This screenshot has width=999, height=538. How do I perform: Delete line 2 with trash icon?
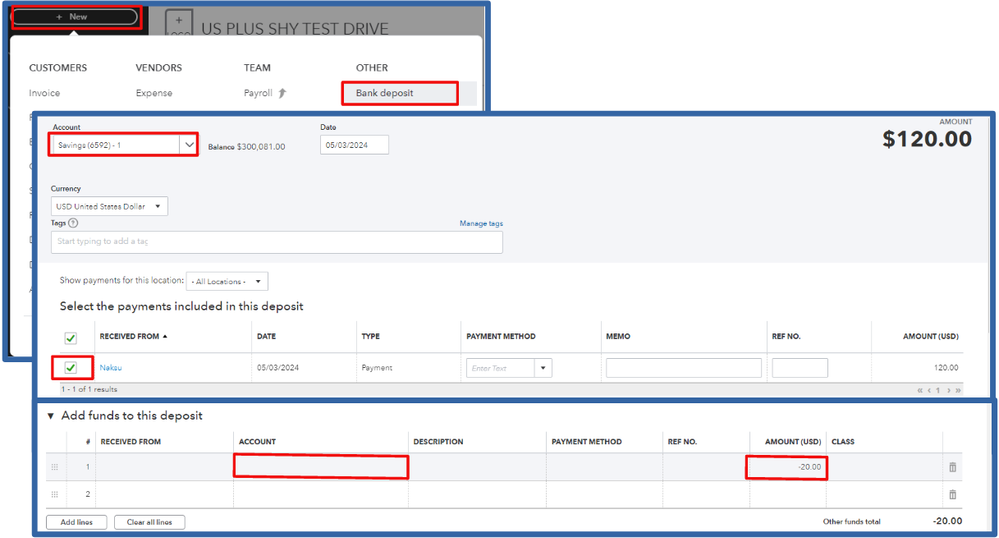pyautogui.click(x=952, y=495)
